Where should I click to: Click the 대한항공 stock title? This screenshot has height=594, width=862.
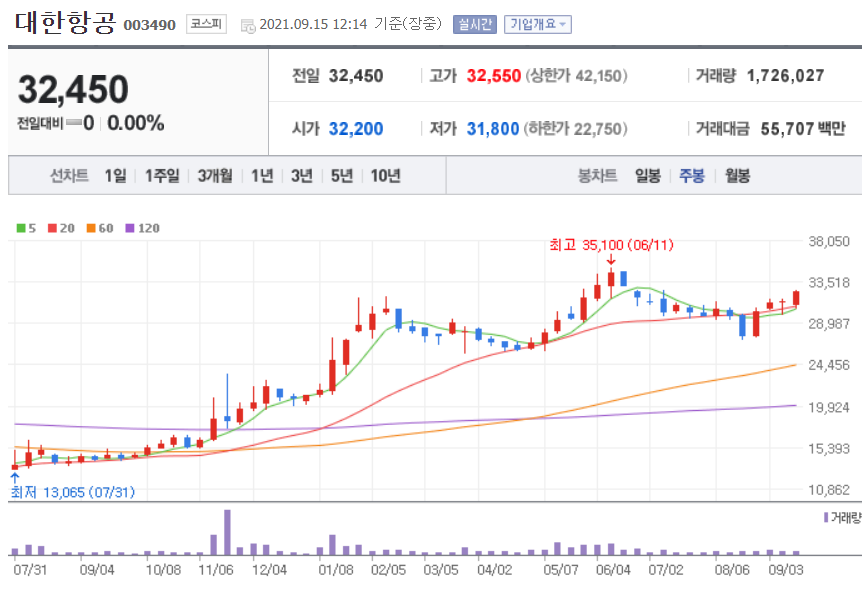click(65, 23)
